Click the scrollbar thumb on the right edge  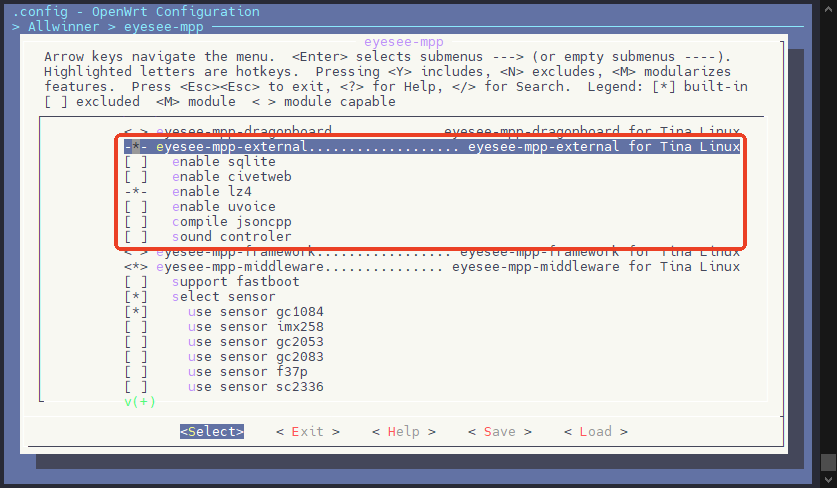pyautogui.click(x=828, y=462)
